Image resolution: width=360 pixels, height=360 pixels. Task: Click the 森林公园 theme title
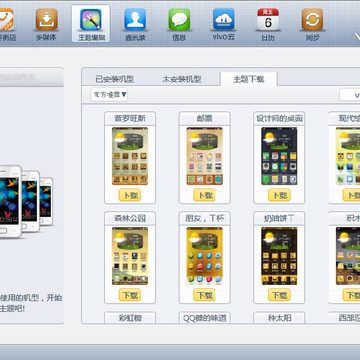click(130, 219)
